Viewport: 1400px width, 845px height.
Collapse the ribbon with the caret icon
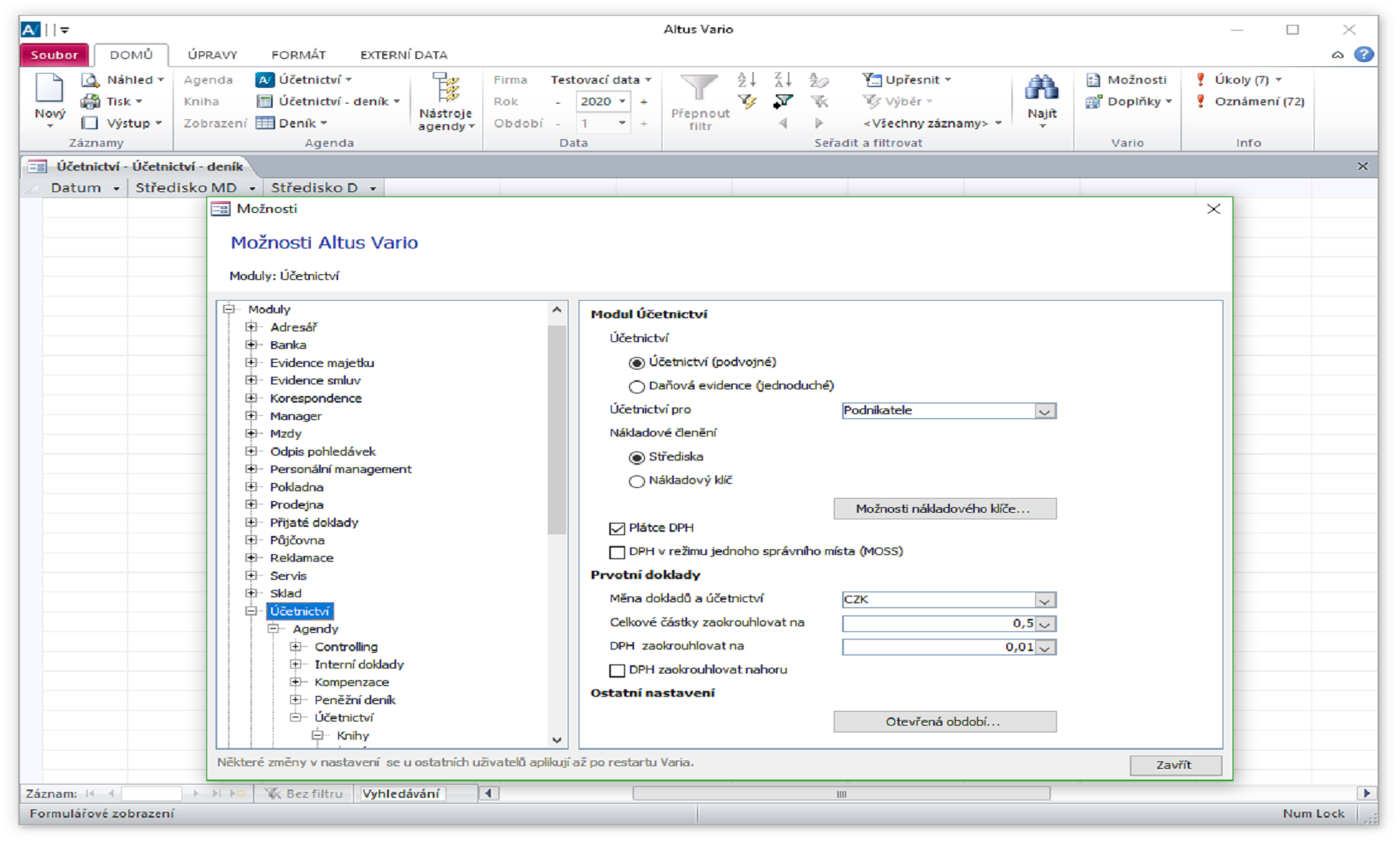1338,55
